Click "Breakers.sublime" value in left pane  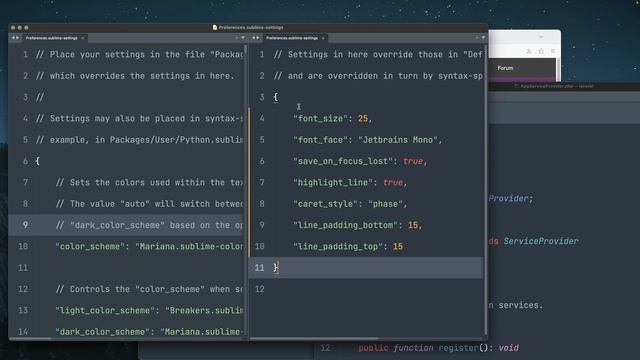coord(204,310)
